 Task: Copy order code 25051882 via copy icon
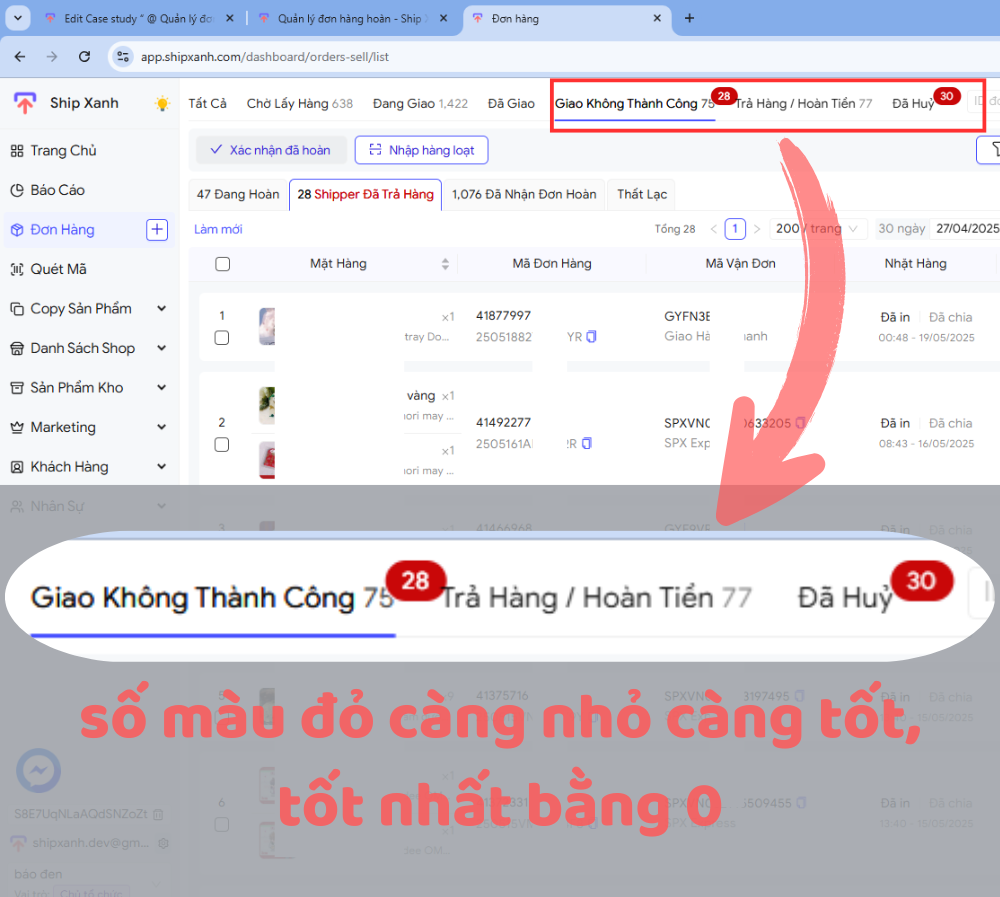[591, 337]
